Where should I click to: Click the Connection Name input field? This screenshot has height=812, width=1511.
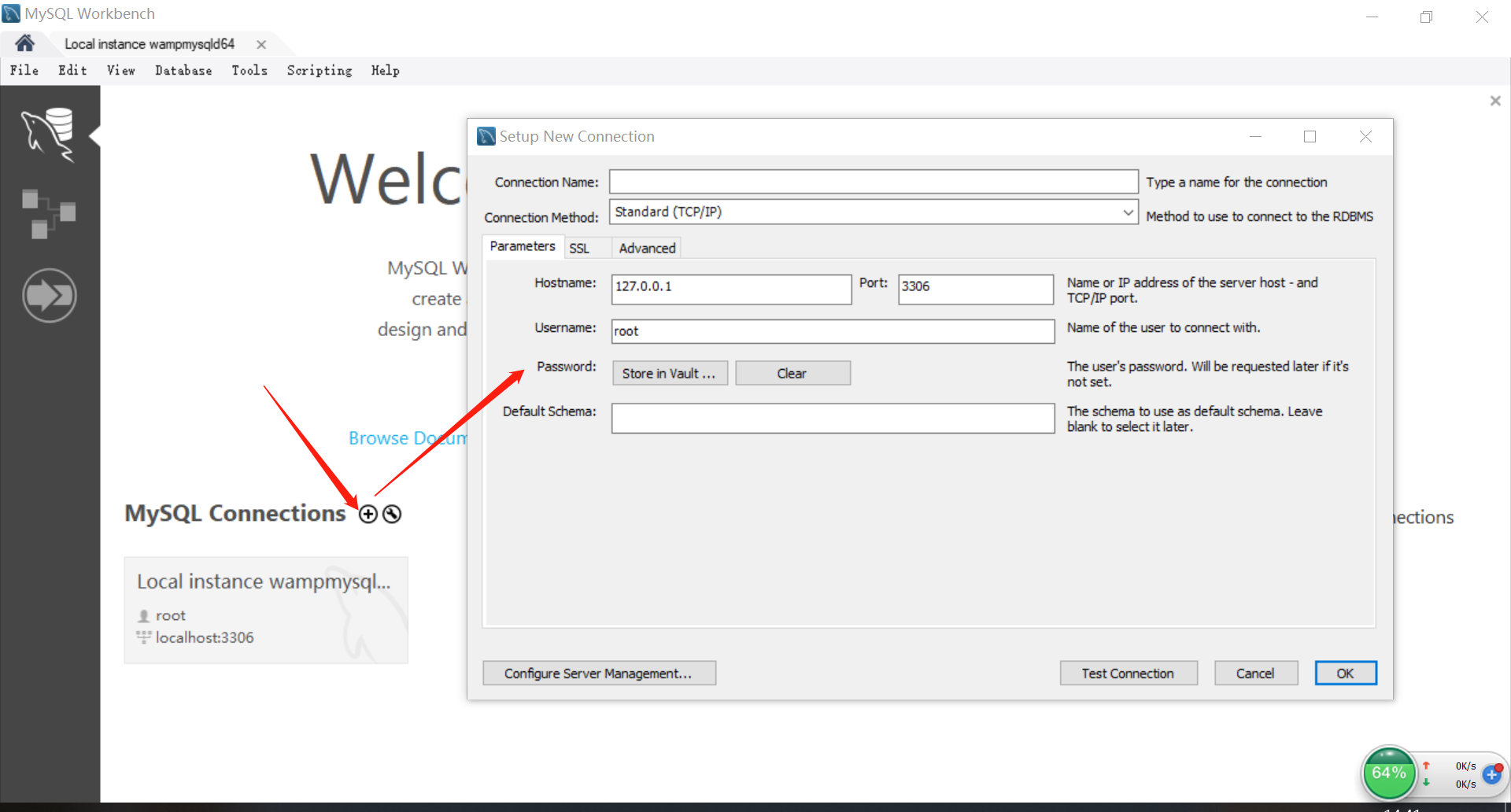tap(874, 182)
